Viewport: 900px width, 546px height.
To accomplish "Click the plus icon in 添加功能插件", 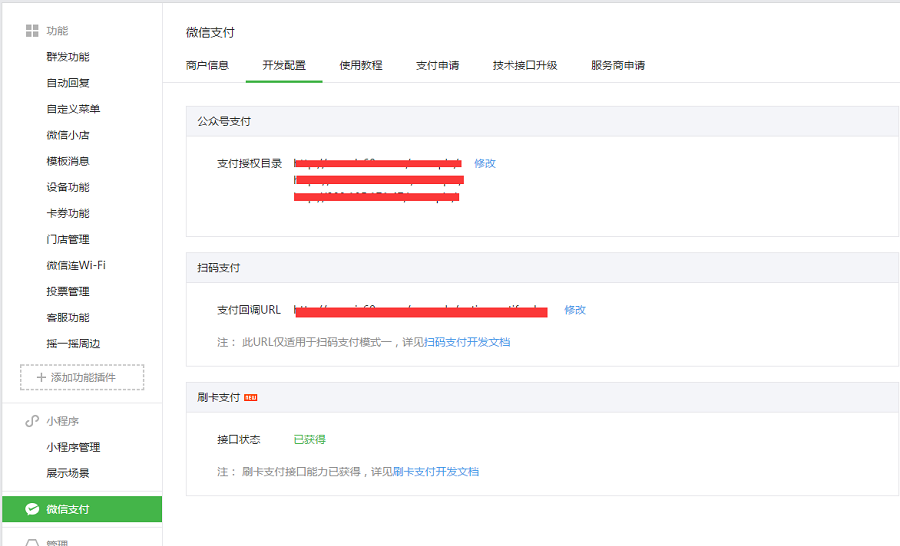I will (41, 377).
